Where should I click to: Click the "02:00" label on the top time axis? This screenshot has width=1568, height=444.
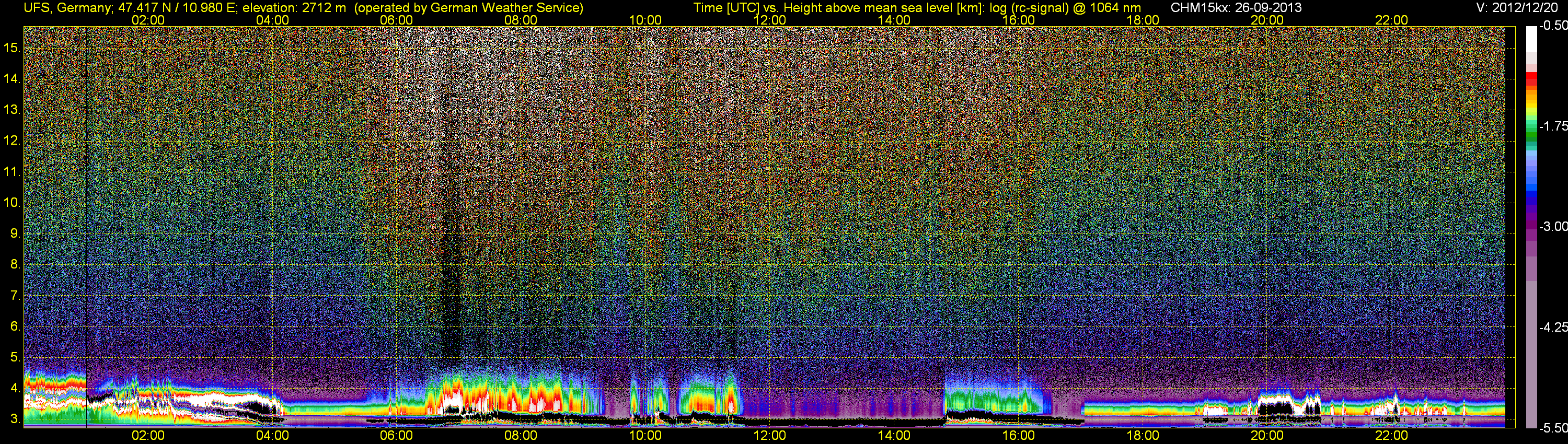coord(148,20)
